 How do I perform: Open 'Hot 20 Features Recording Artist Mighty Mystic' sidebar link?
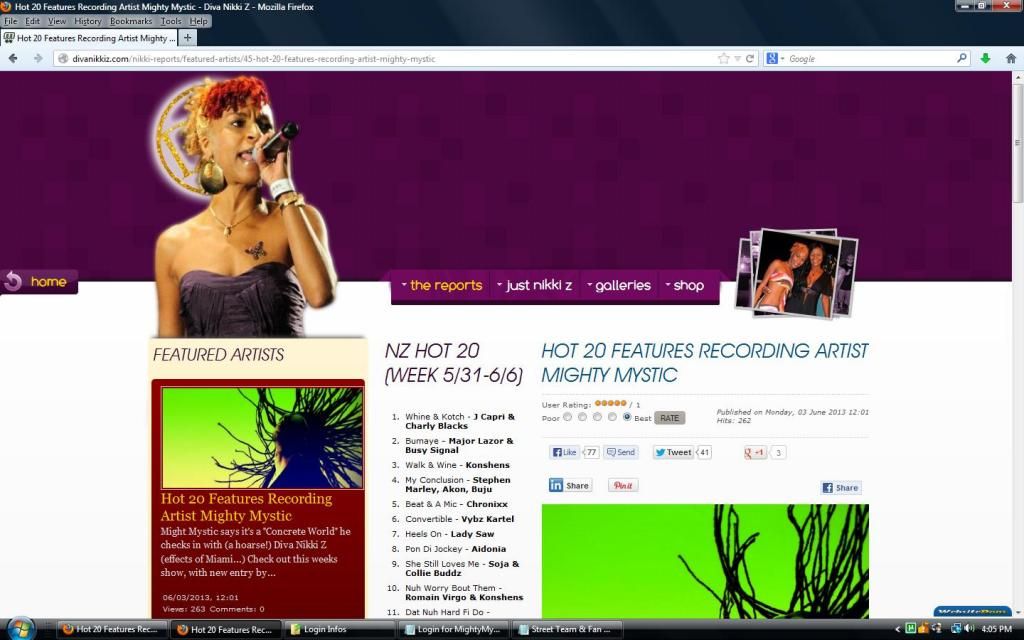click(246, 507)
